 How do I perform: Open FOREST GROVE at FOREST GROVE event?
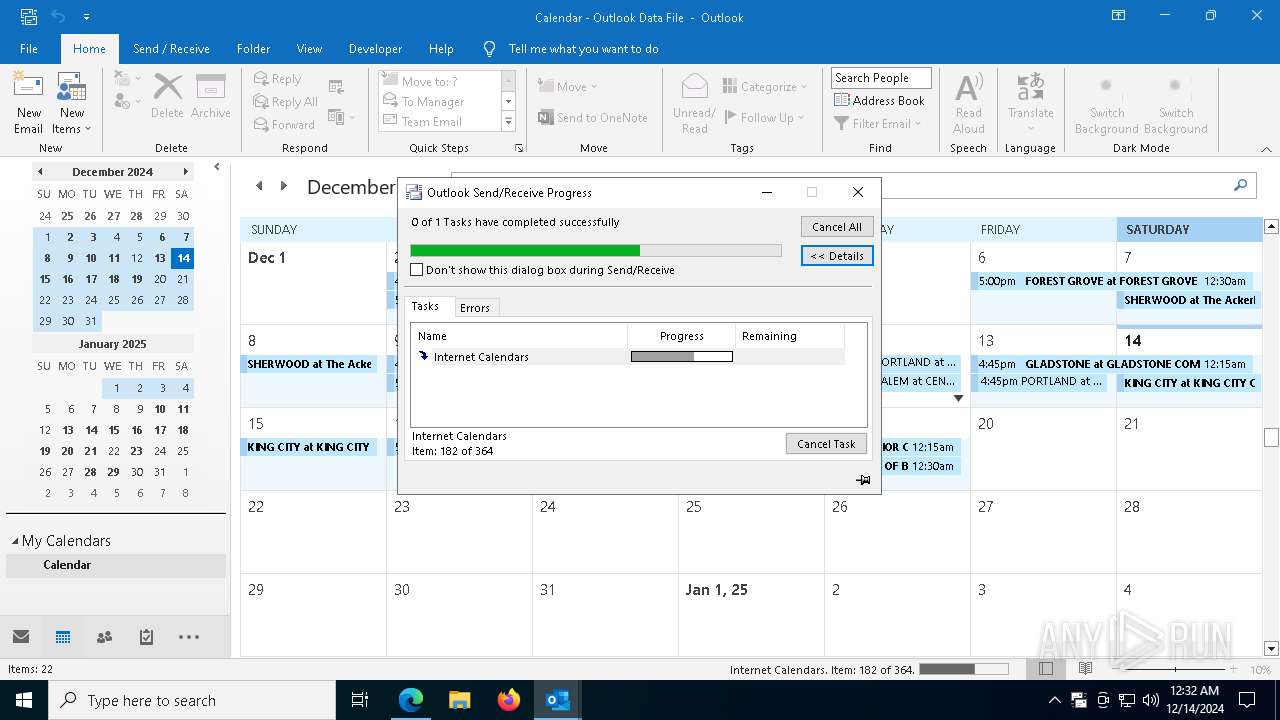(1112, 281)
